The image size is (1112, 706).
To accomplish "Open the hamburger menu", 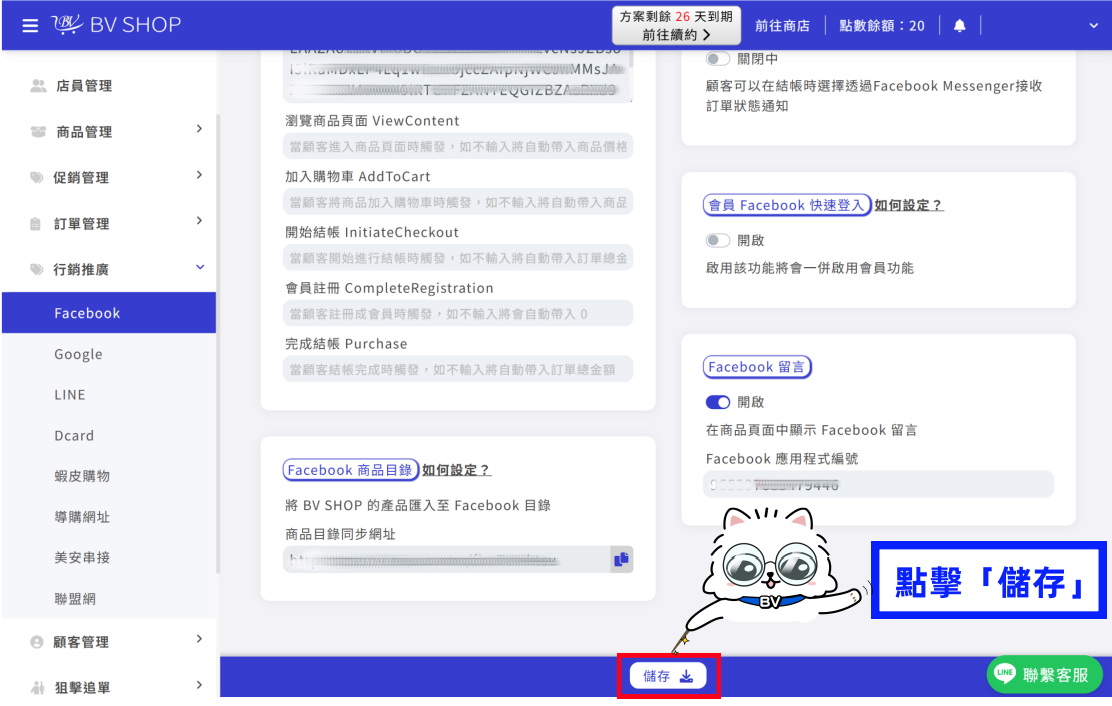I will coord(30,26).
